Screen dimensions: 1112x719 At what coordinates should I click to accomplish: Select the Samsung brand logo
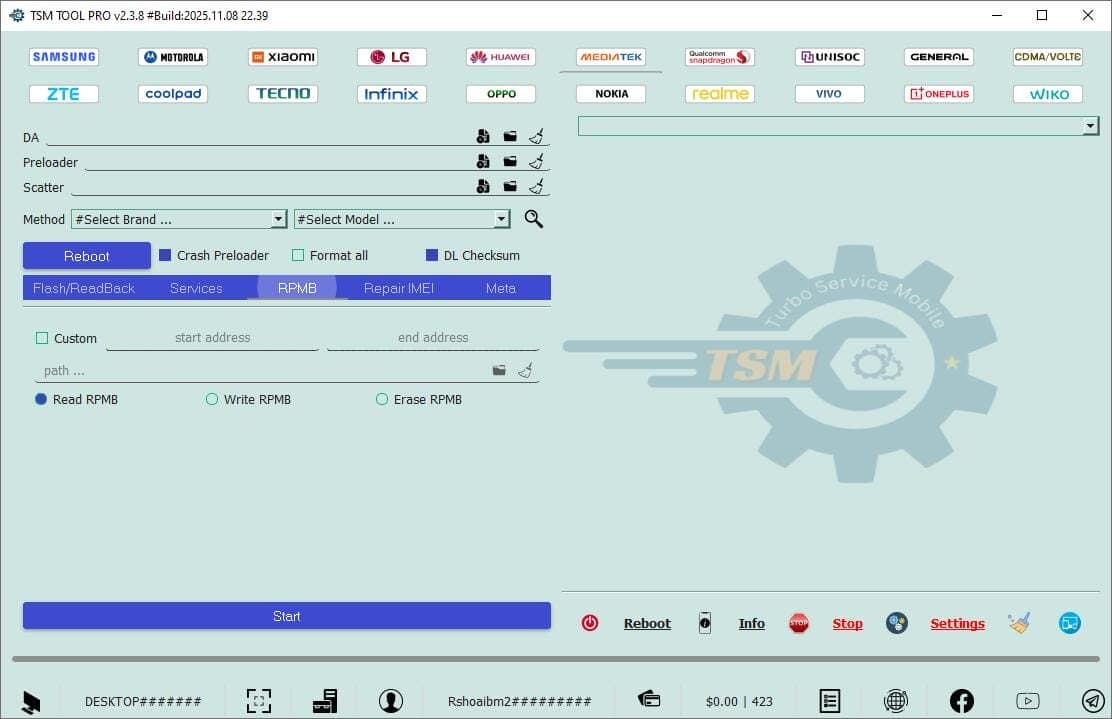pos(64,57)
